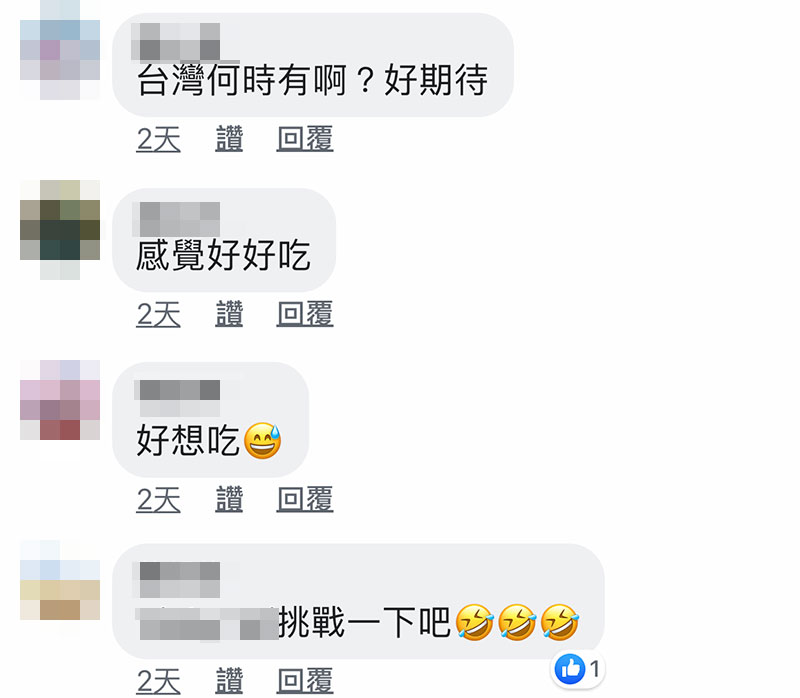
Task: Open 2天 timestamp under 感覺好好吃 comment
Action: (x=159, y=314)
